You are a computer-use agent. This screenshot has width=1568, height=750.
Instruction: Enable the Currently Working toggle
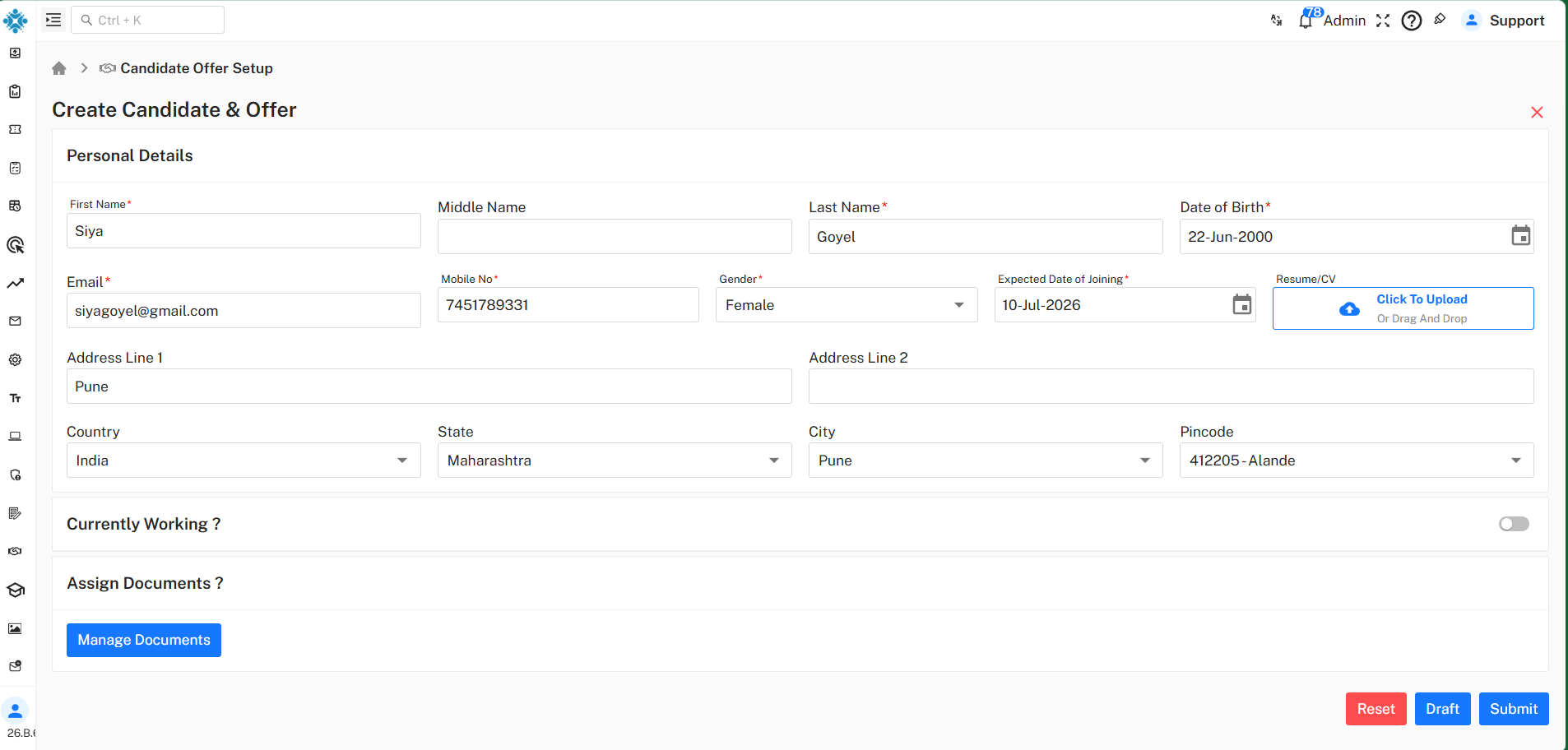click(x=1514, y=524)
